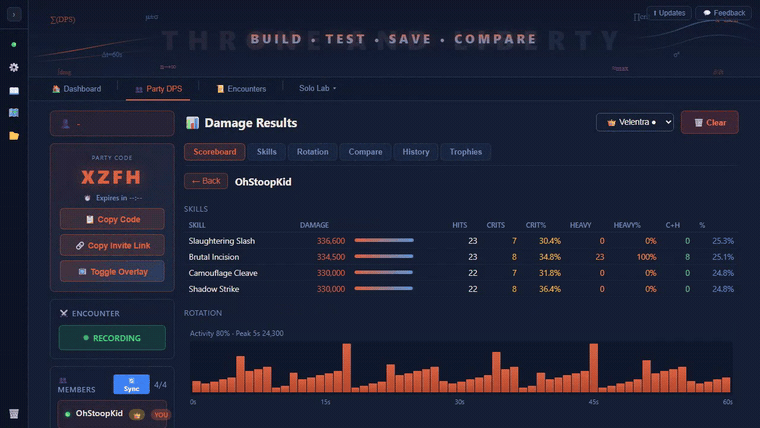Click the crossed swords Encounter icon

63,313
